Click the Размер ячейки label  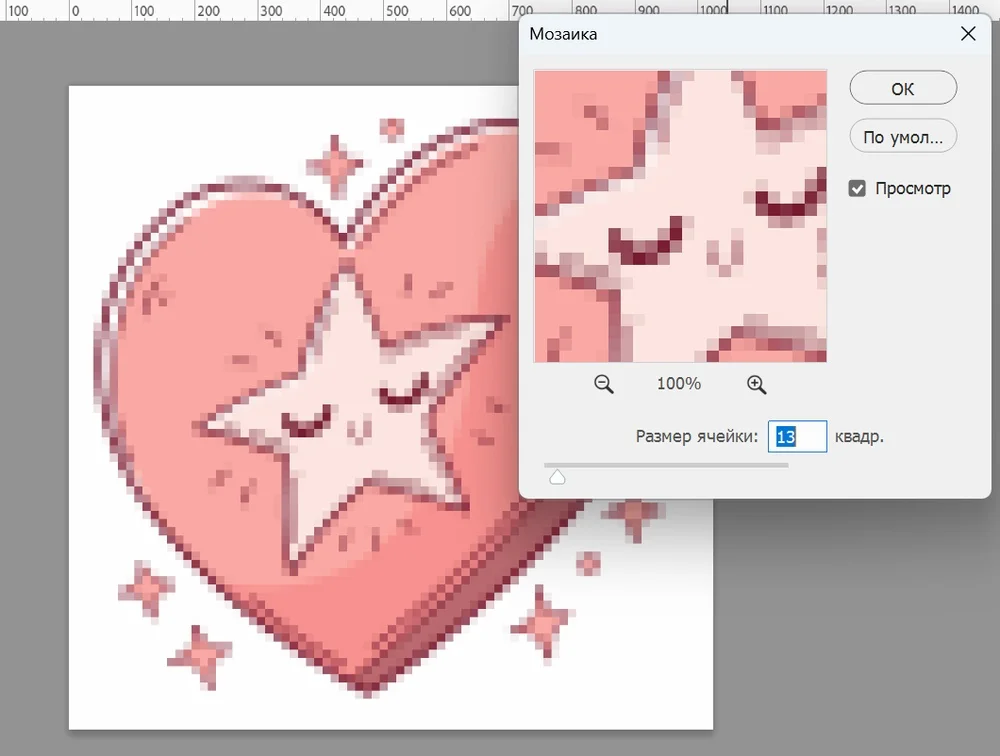pos(697,437)
